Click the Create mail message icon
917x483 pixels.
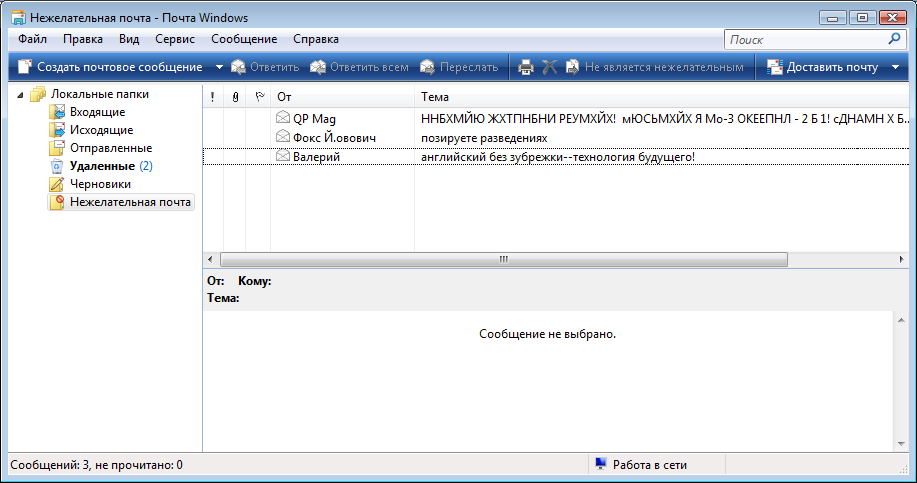point(25,67)
